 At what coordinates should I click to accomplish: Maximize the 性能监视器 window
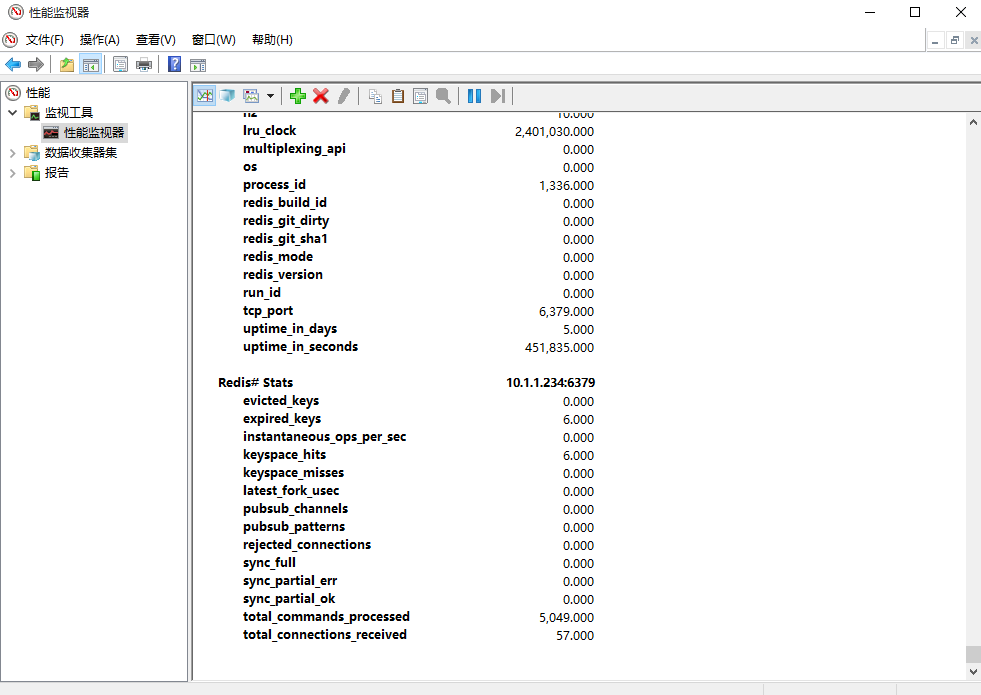click(915, 12)
